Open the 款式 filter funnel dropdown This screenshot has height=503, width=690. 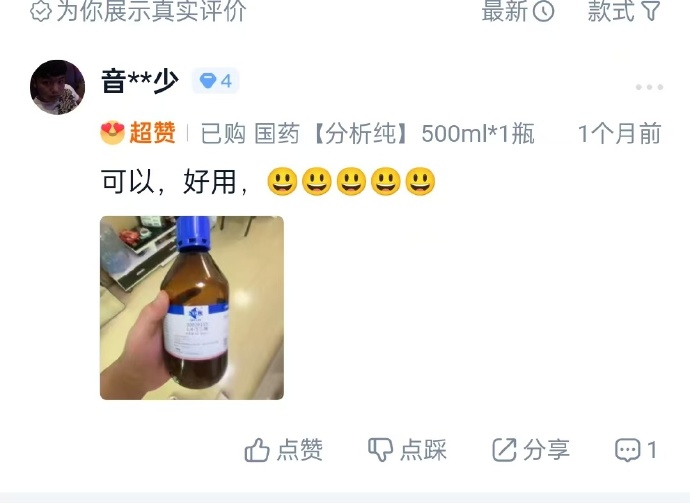pyautogui.click(x=624, y=11)
